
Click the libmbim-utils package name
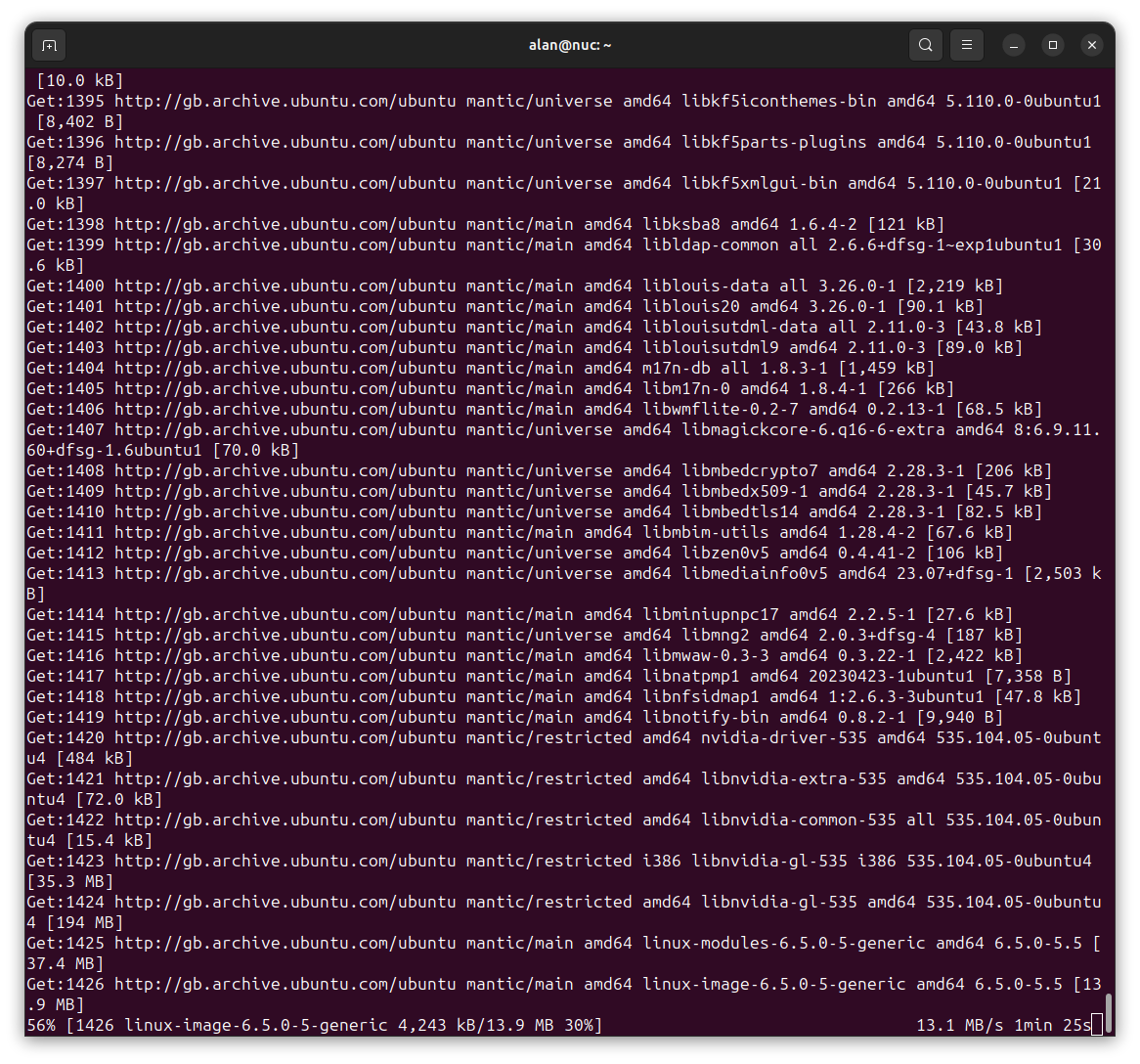pos(705,532)
